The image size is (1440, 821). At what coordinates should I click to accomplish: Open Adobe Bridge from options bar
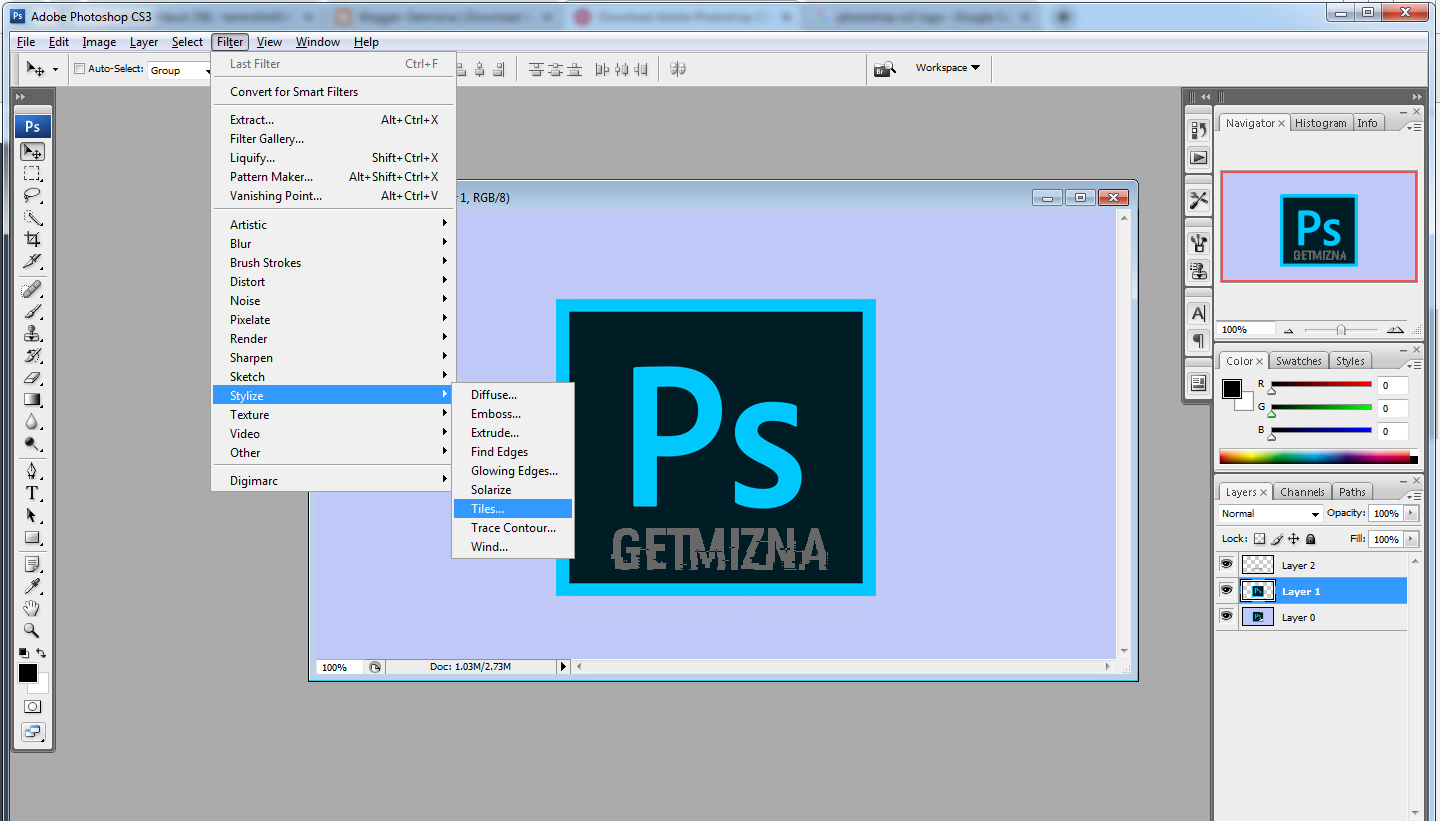(884, 69)
